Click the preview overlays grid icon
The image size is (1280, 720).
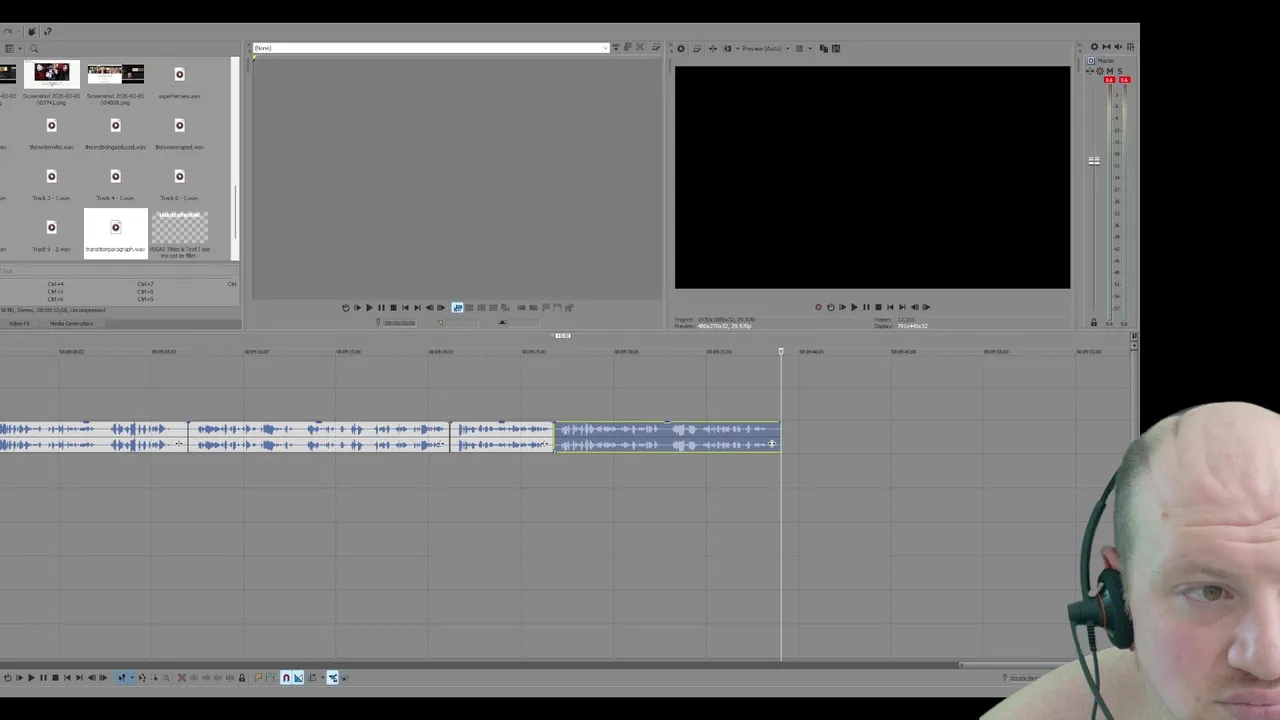tap(799, 48)
